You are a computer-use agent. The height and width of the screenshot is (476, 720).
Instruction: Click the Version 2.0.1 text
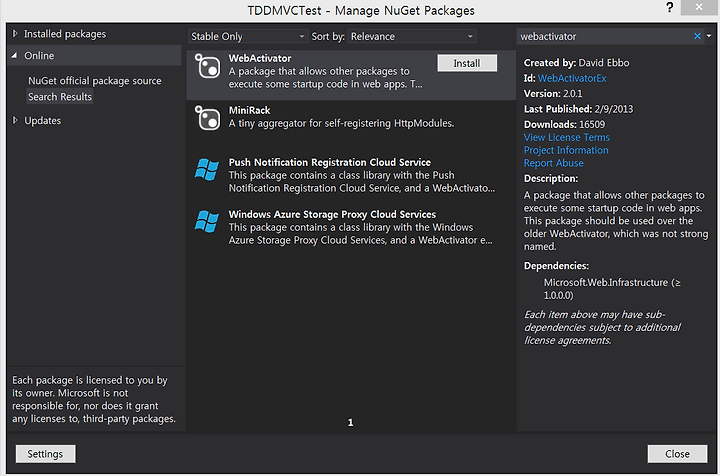(553, 94)
